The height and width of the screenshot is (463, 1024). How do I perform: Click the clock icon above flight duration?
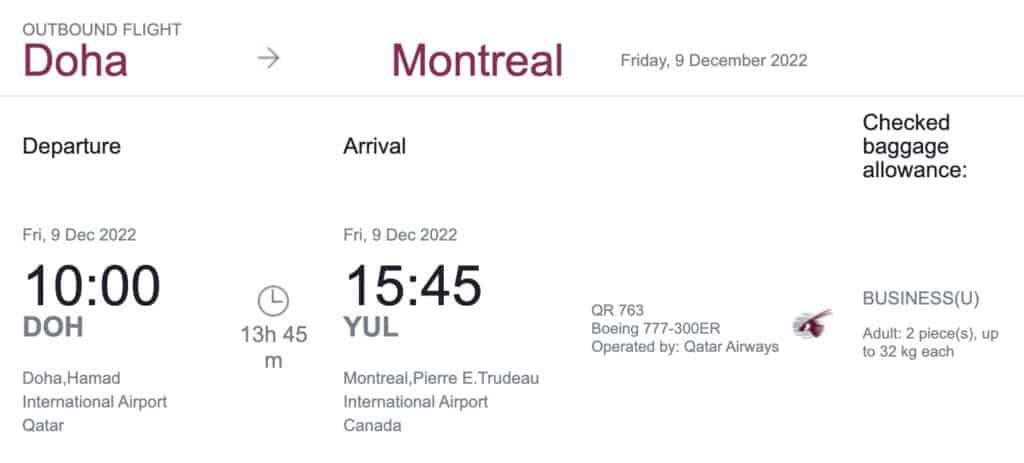pyautogui.click(x=273, y=299)
